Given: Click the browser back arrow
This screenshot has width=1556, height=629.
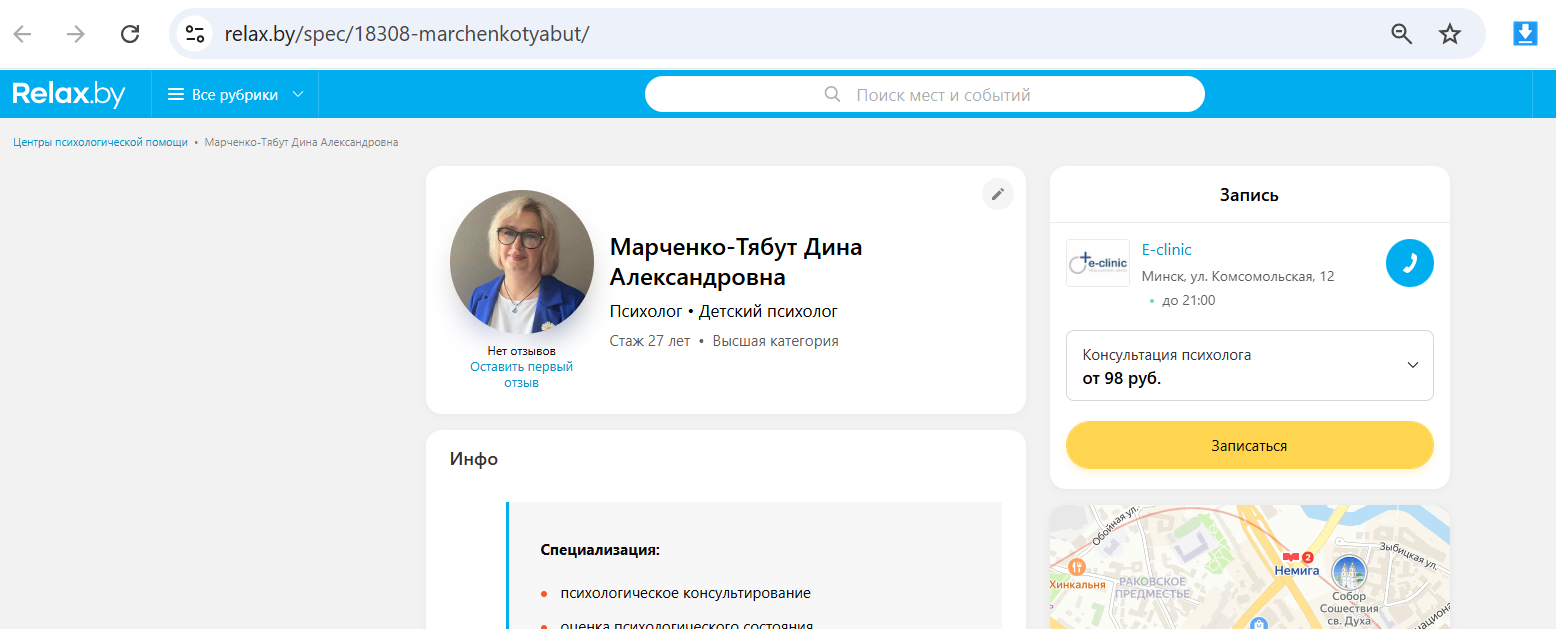Looking at the screenshot, I should [x=22, y=34].
